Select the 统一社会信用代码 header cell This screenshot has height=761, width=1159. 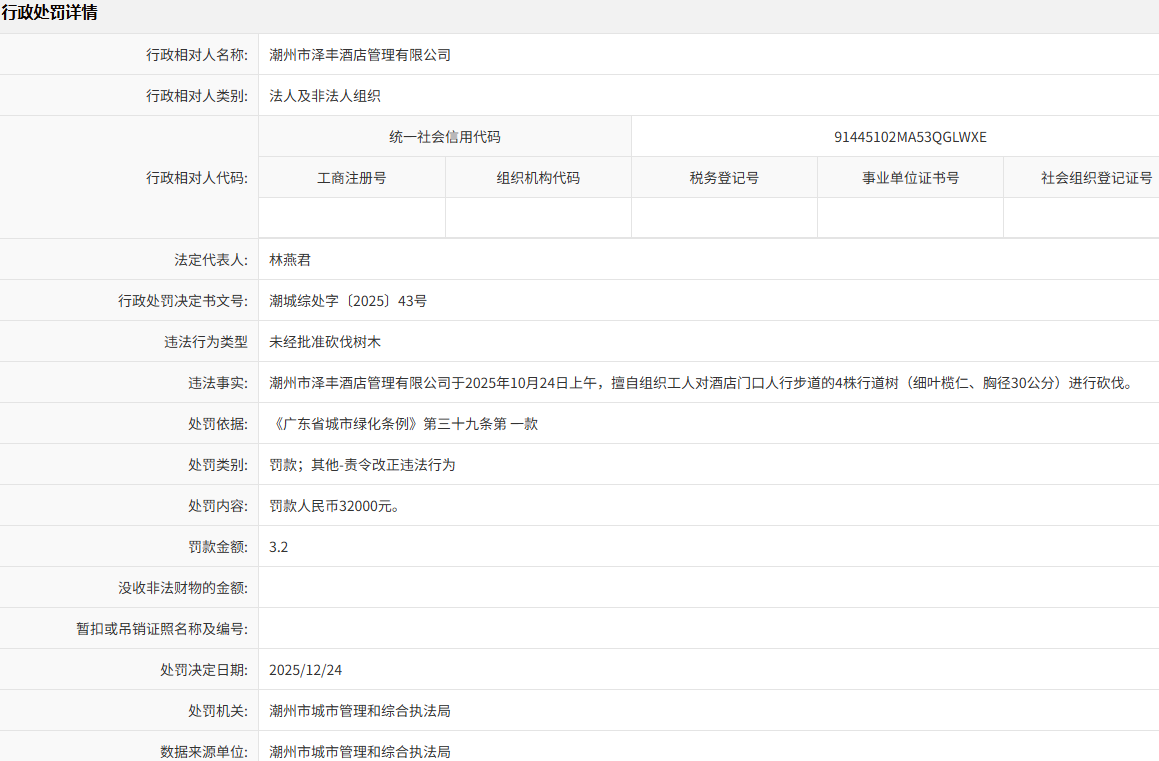[444, 136]
